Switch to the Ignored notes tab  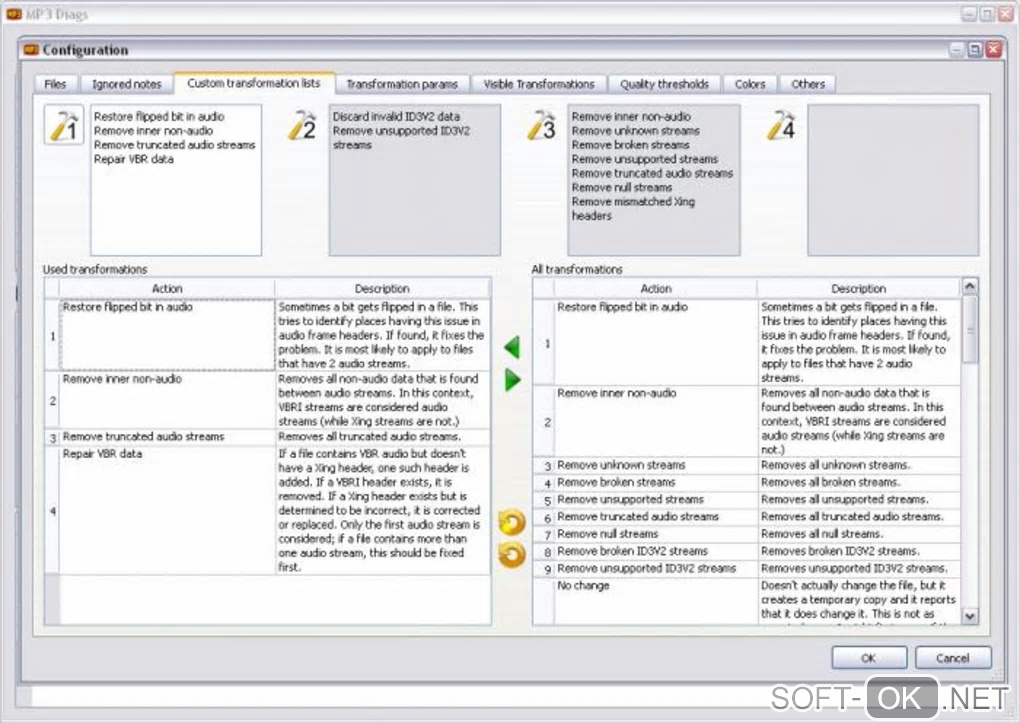coord(126,84)
